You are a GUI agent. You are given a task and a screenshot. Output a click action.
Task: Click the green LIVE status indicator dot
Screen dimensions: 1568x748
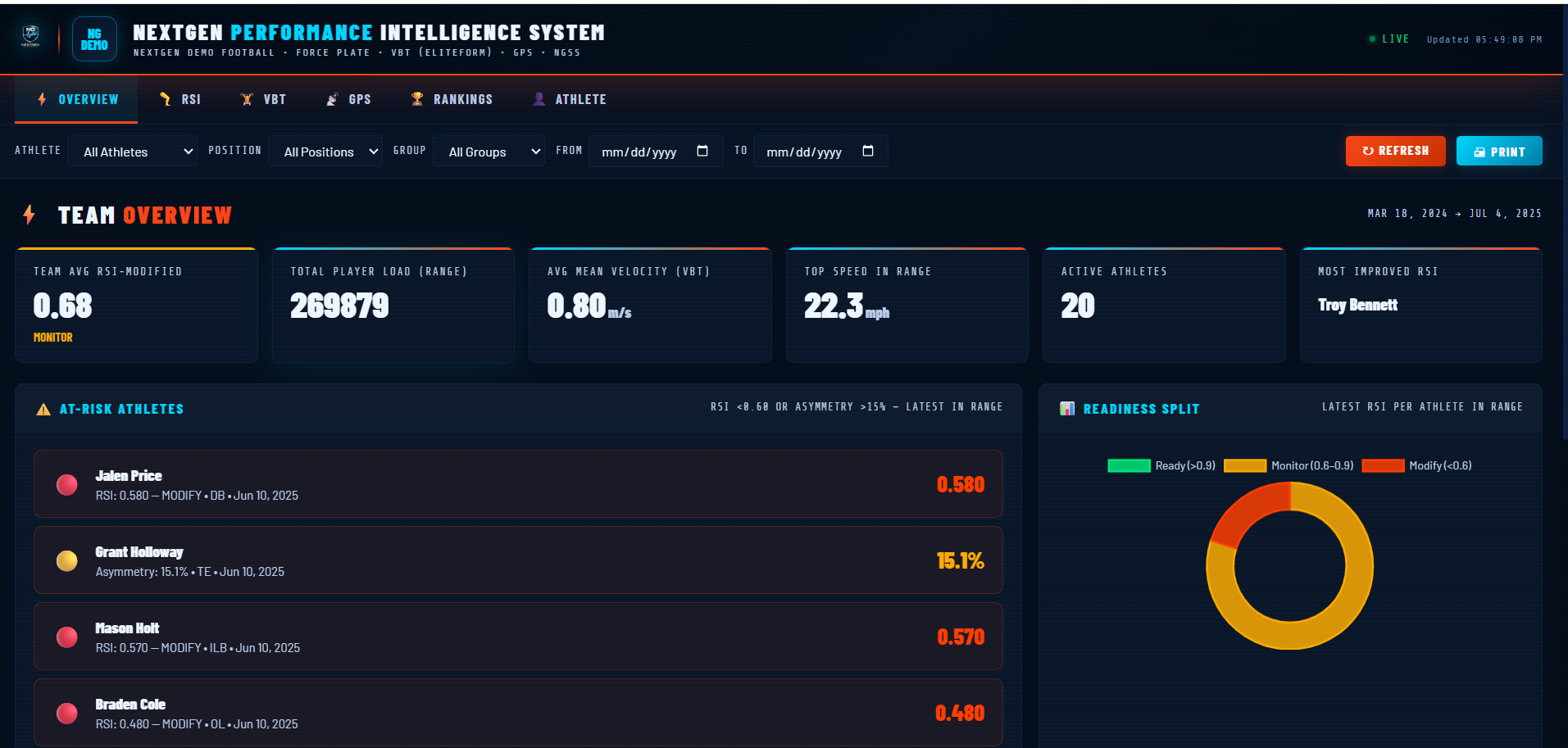point(1372,39)
